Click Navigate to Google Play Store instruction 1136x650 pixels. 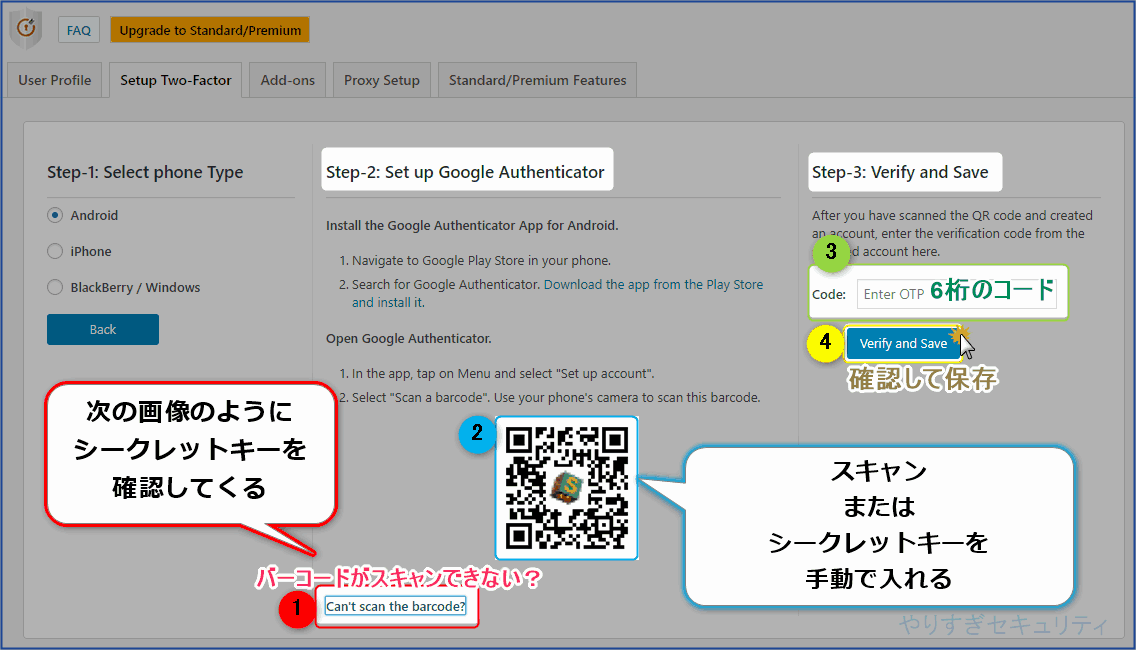pos(481,261)
